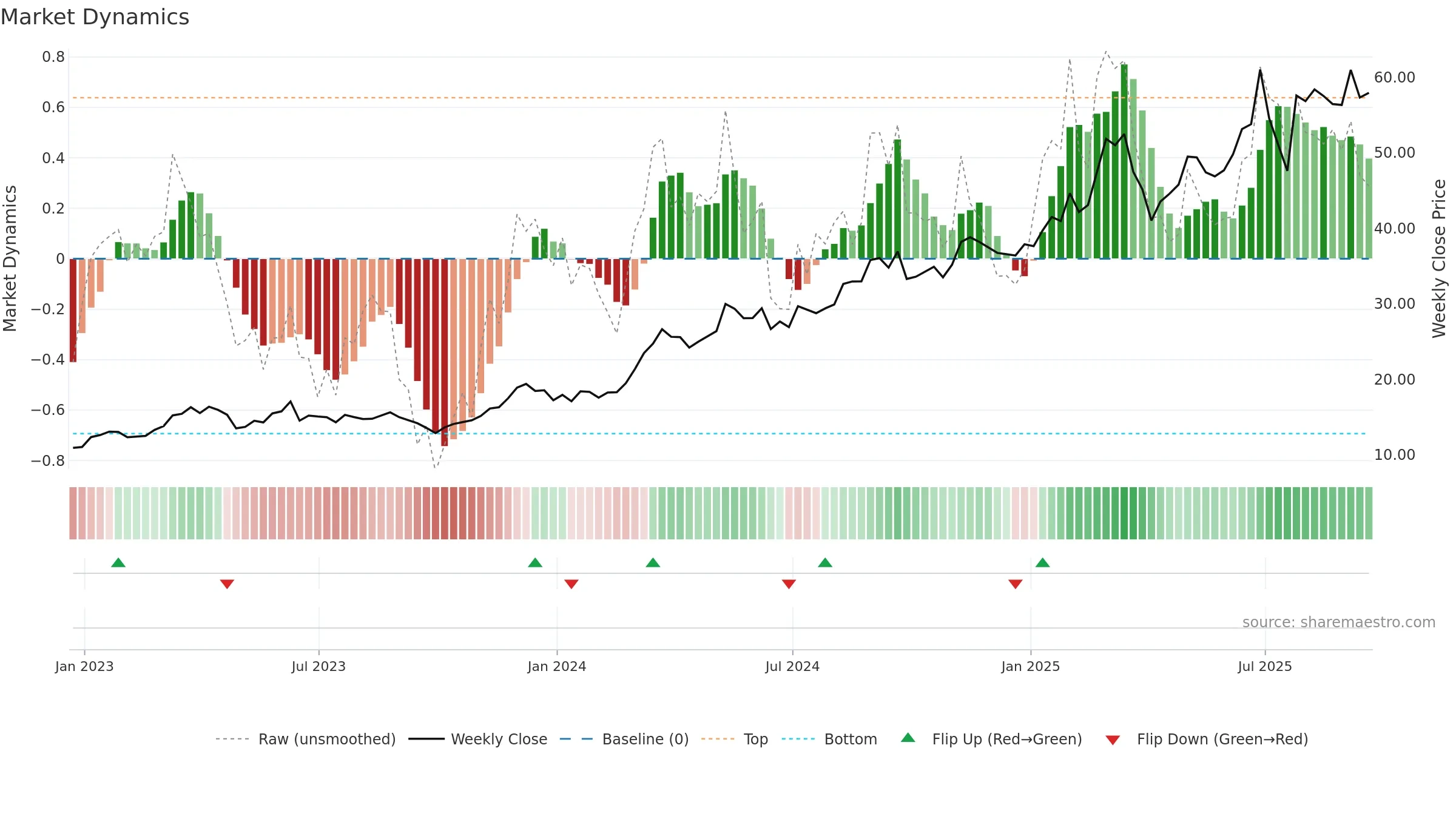
Task: Click the green Flip Up legend triangle
Action: [908, 738]
